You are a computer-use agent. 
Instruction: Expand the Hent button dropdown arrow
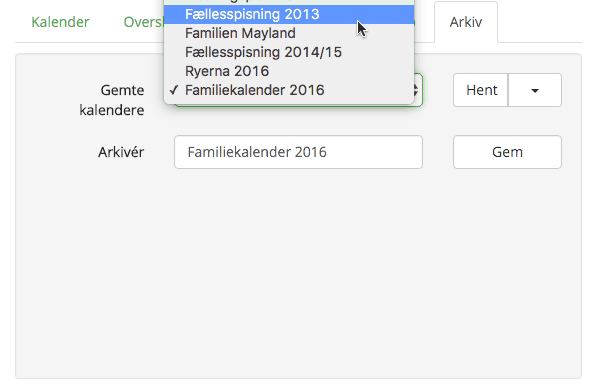pyautogui.click(x=535, y=90)
